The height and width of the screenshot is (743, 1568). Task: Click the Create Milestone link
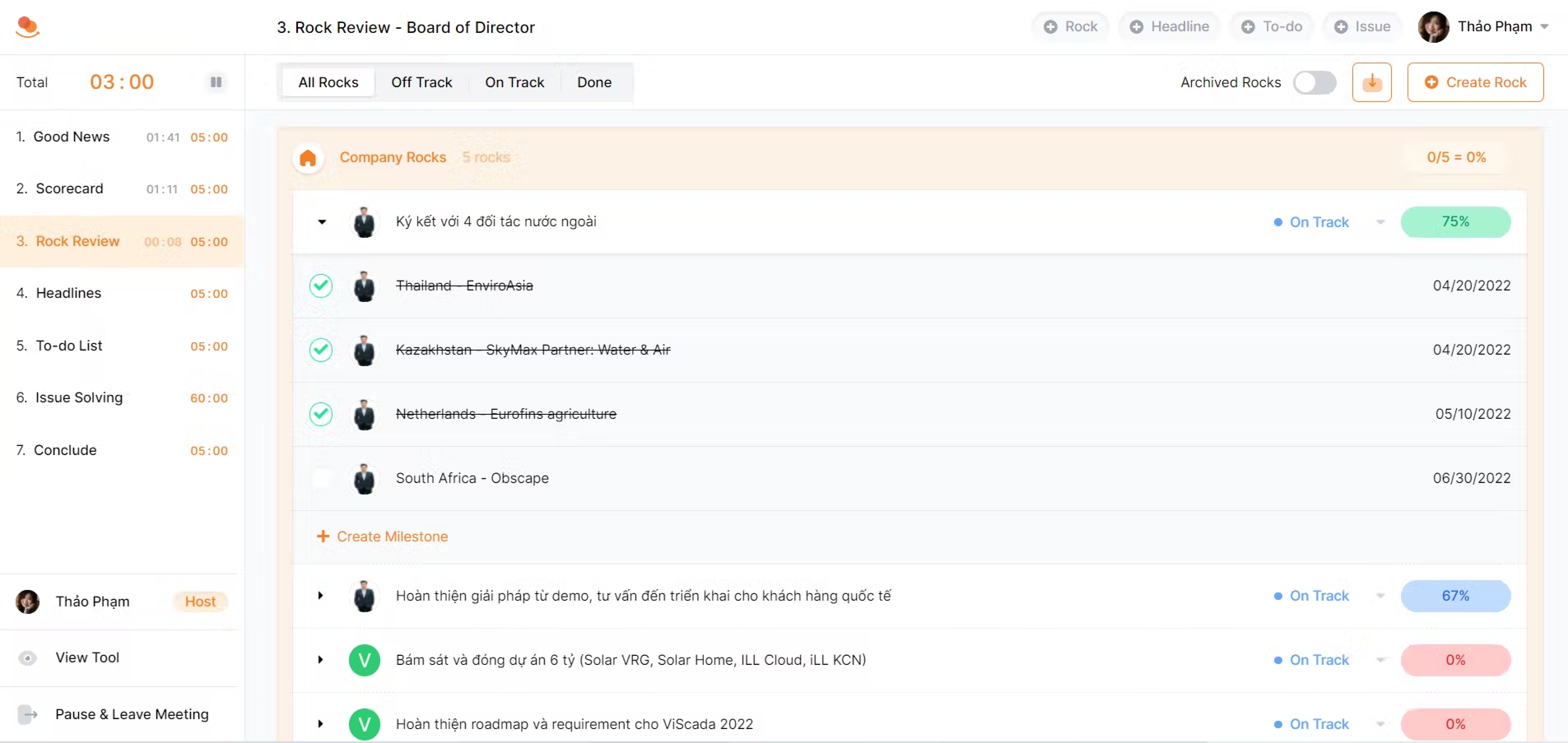(383, 537)
